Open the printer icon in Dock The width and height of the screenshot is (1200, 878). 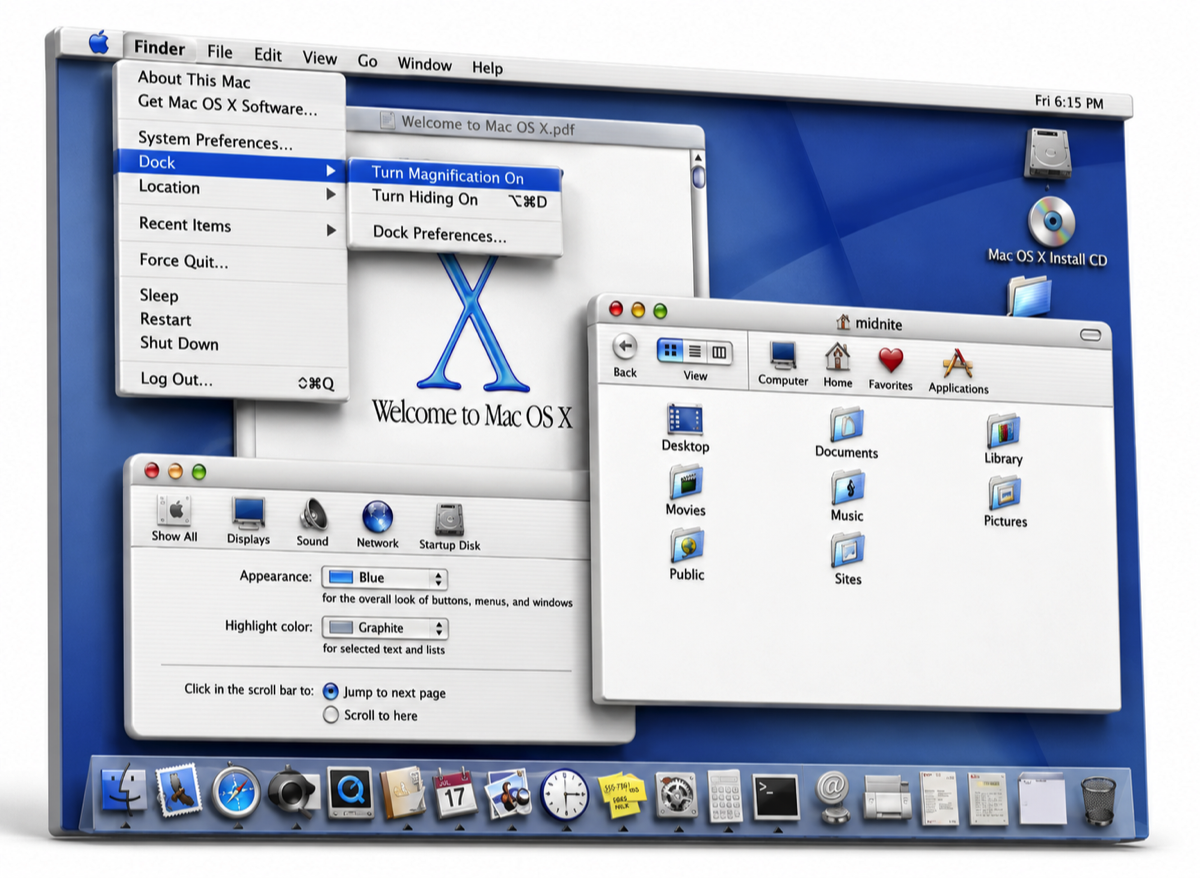tap(886, 798)
